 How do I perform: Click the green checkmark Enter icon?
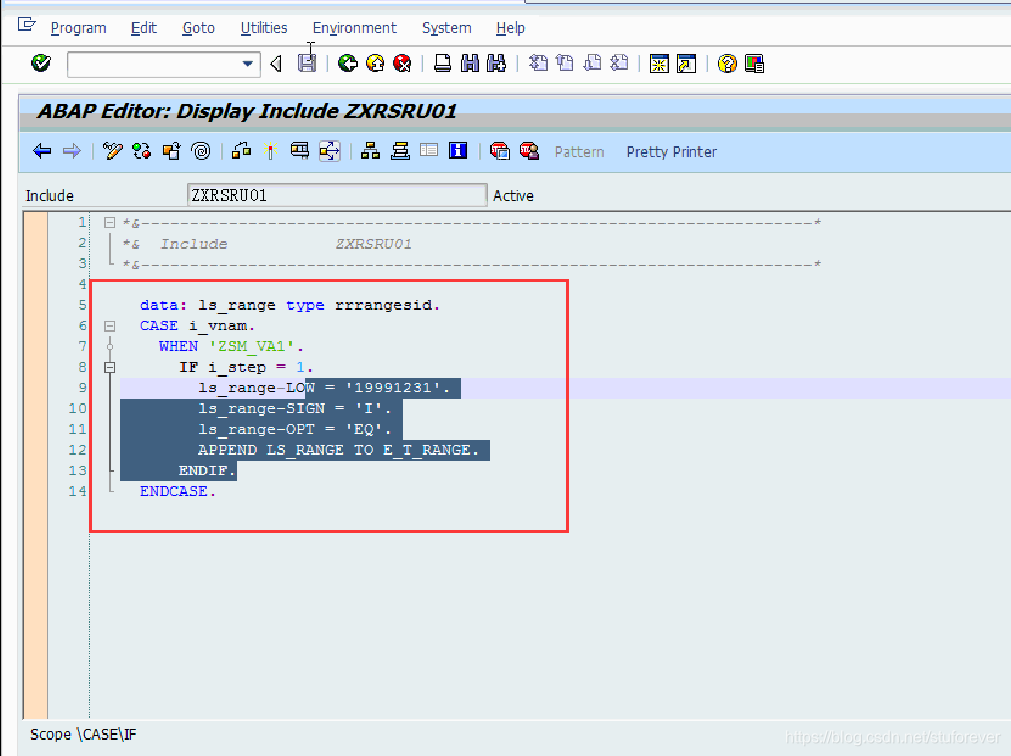[41, 63]
